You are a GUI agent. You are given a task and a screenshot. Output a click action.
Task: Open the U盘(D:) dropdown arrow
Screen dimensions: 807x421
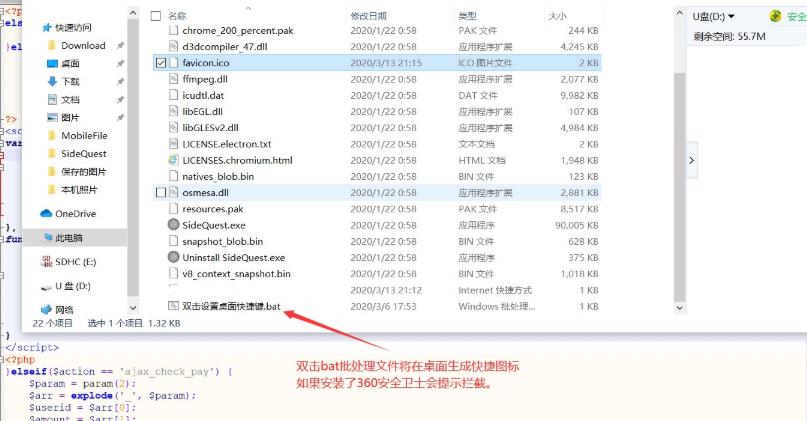[x=731, y=16]
